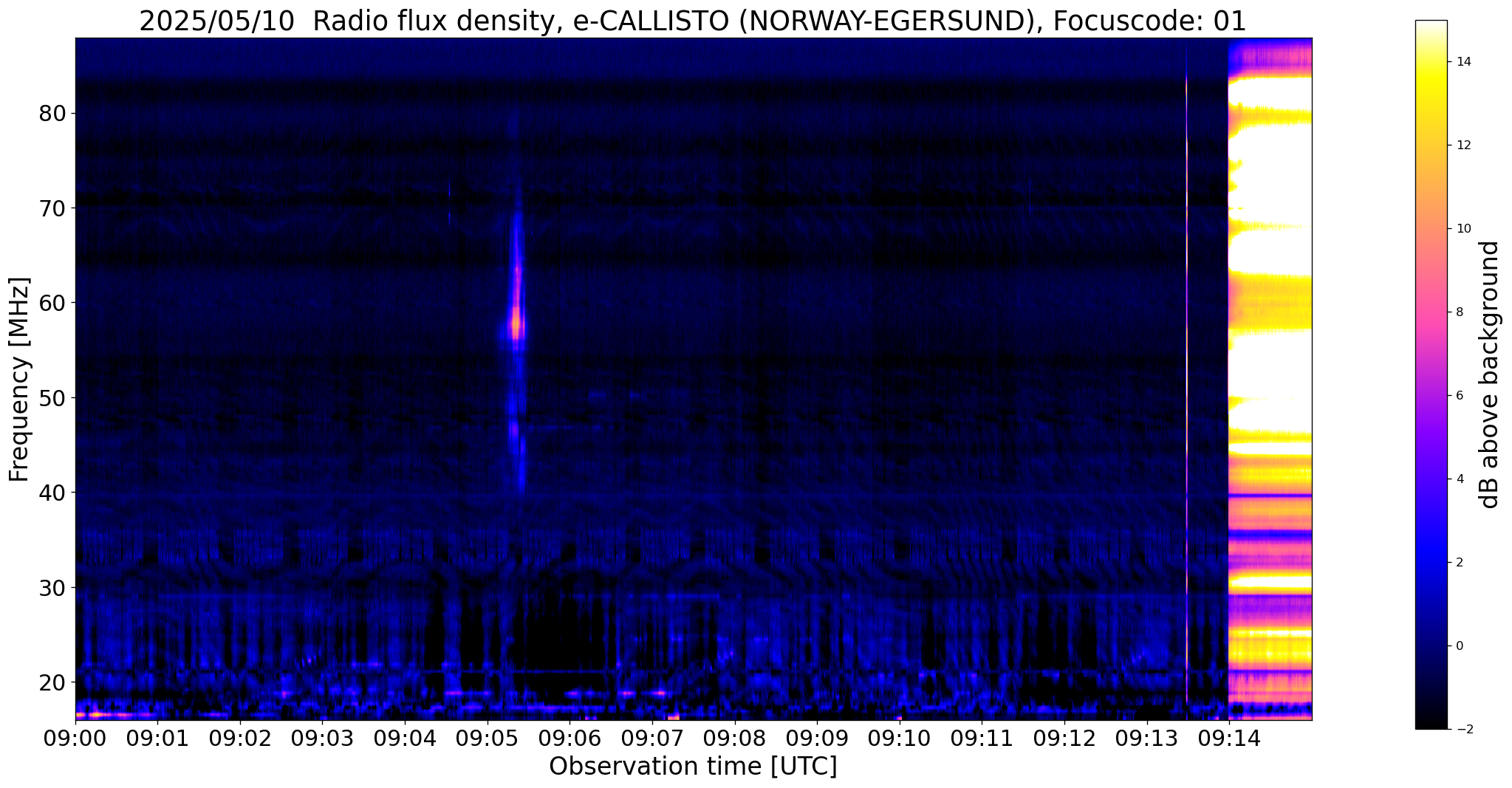The image size is (1512, 788).
Task: Click the bright burst peak near 58 MHz
Action: coord(516,323)
